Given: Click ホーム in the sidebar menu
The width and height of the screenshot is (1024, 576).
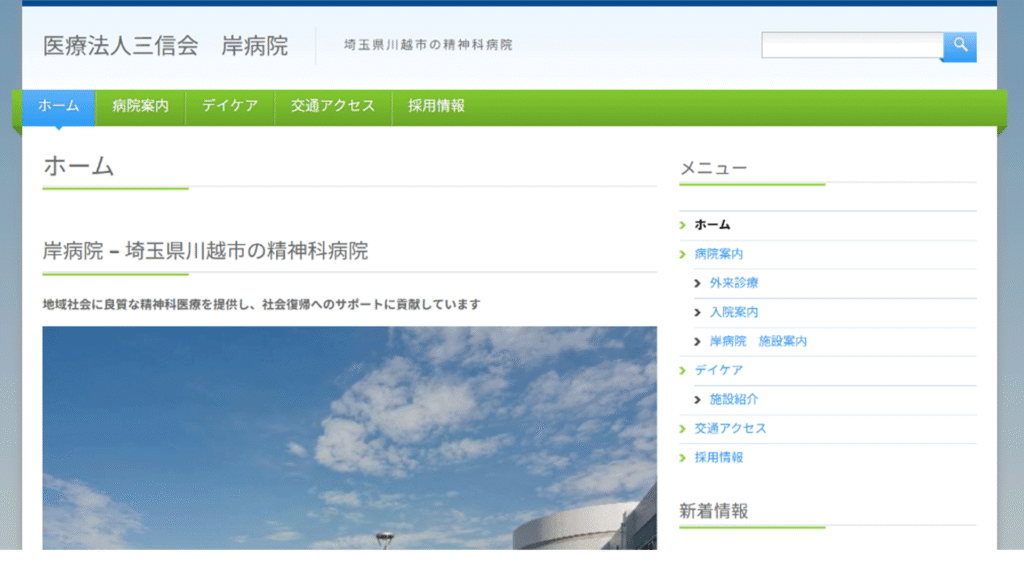Looking at the screenshot, I should click(x=712, y=225).
